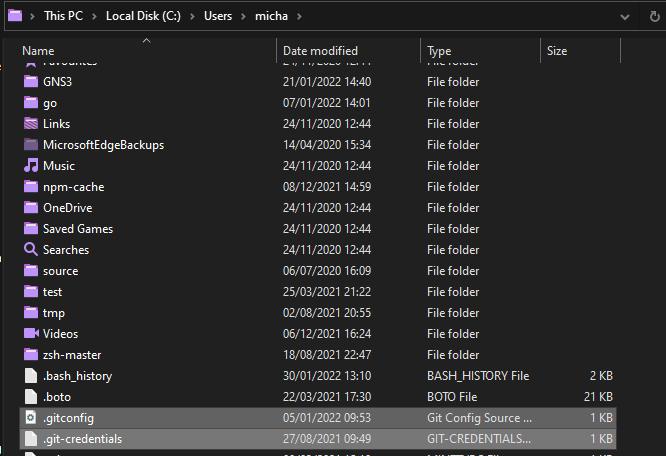666x456 pixels.
Task: Click the refresh button beside address bar
Action: (x=653, y=16)
